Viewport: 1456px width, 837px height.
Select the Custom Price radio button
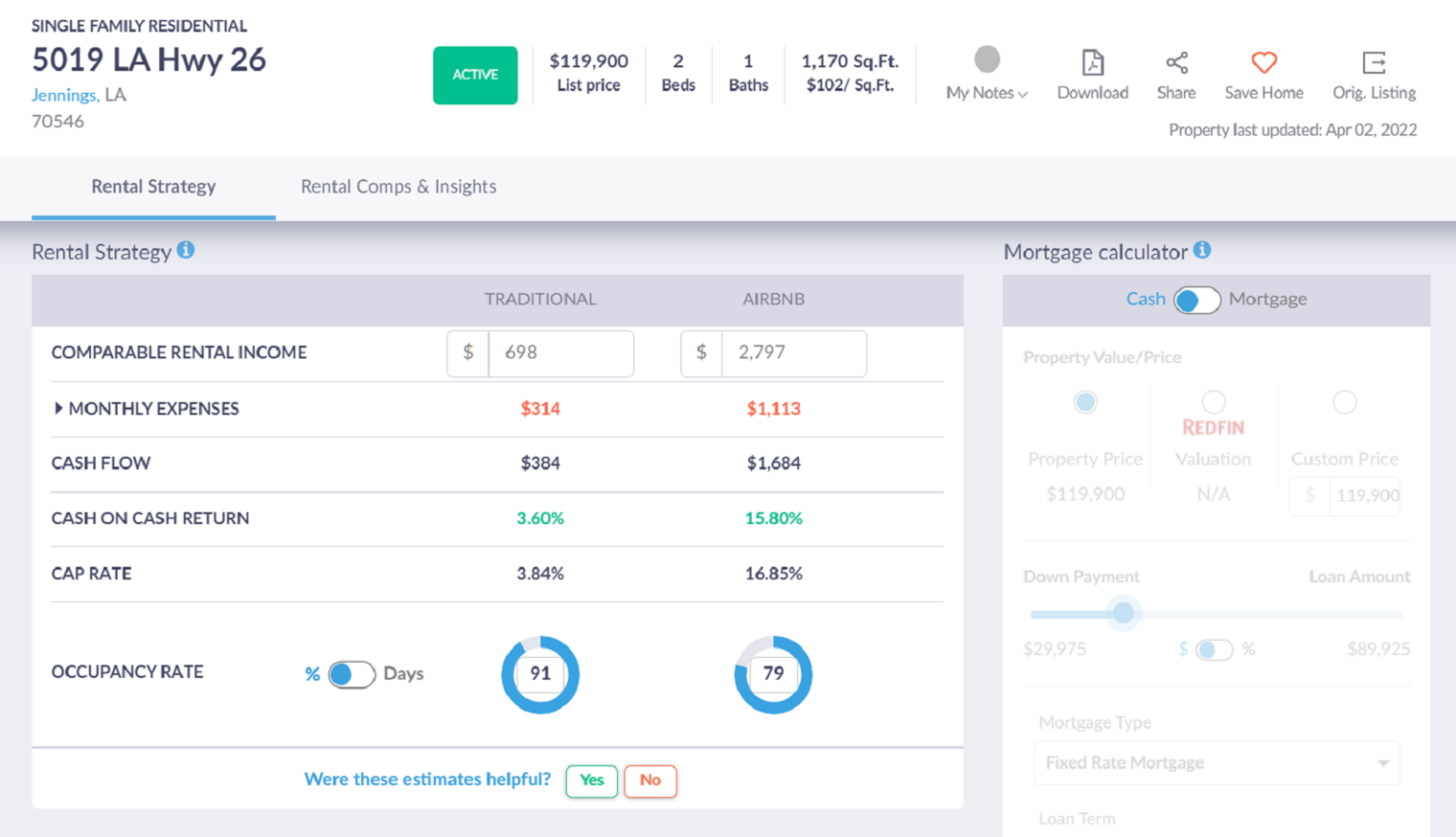(1345, 402)
